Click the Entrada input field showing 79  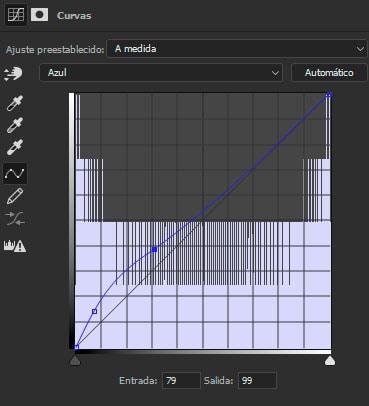[x=181, y=381]
